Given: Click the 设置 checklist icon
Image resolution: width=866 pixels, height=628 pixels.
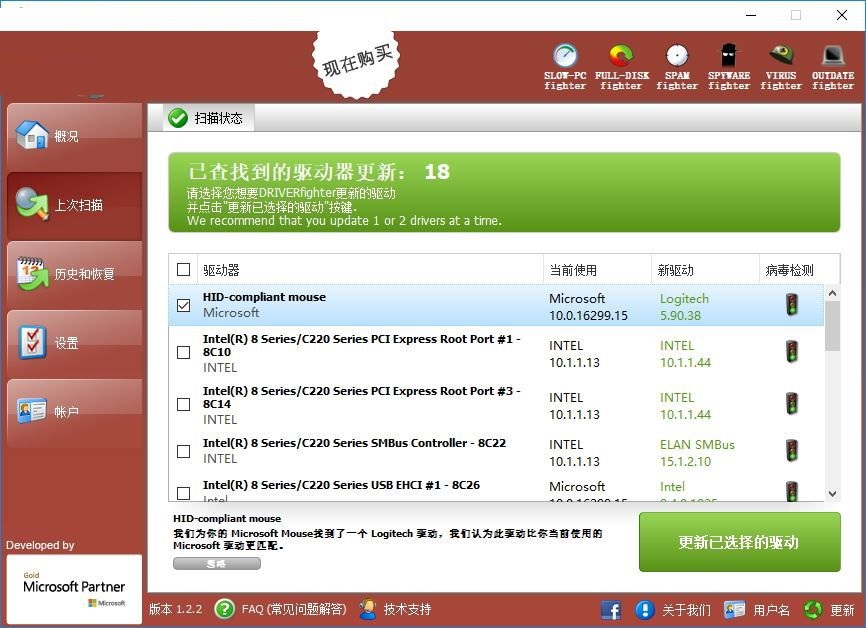Looking at the screenshot, I should click(32, 342).
